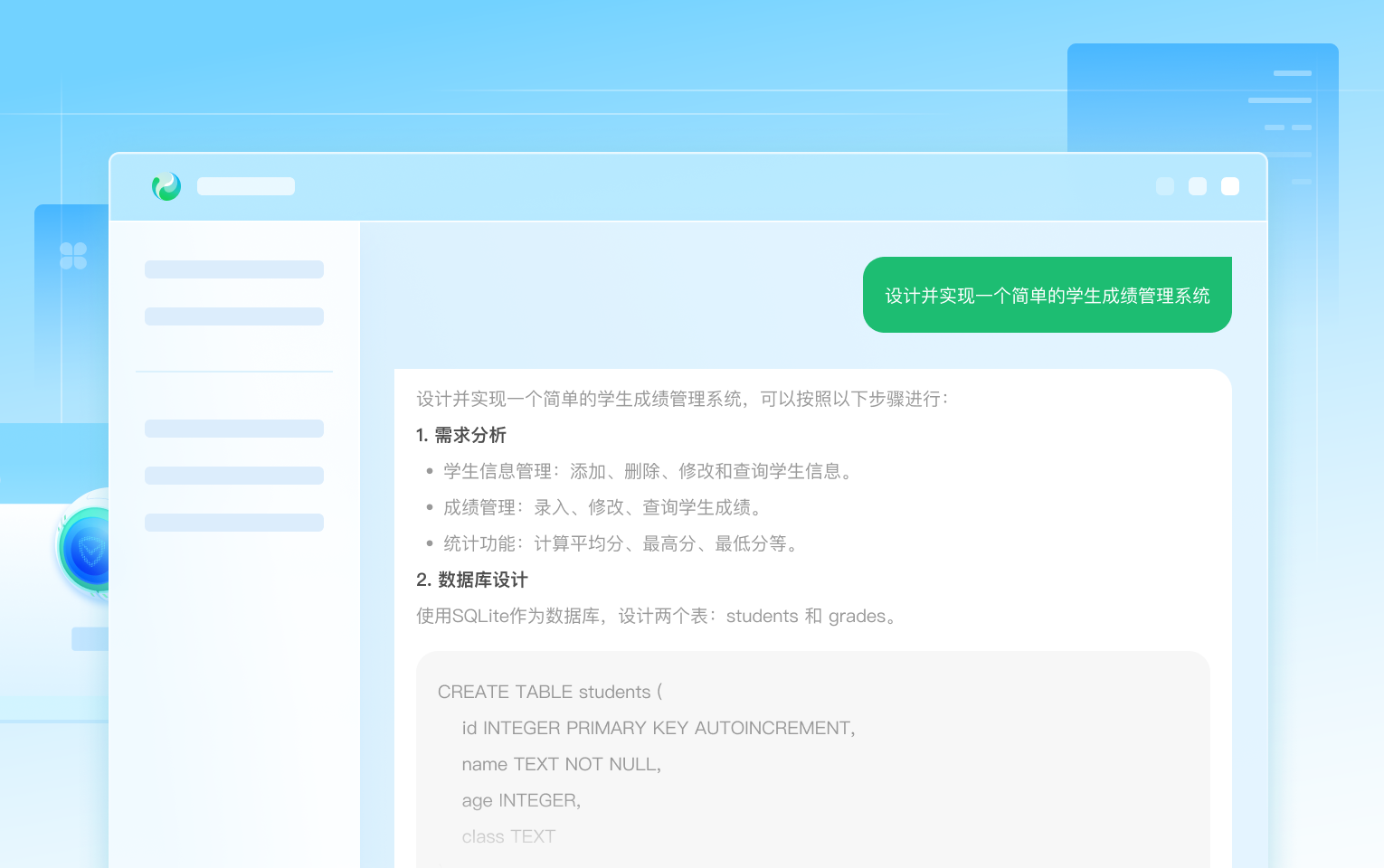Click the shield badge icon at left edge

coord(84,547)
